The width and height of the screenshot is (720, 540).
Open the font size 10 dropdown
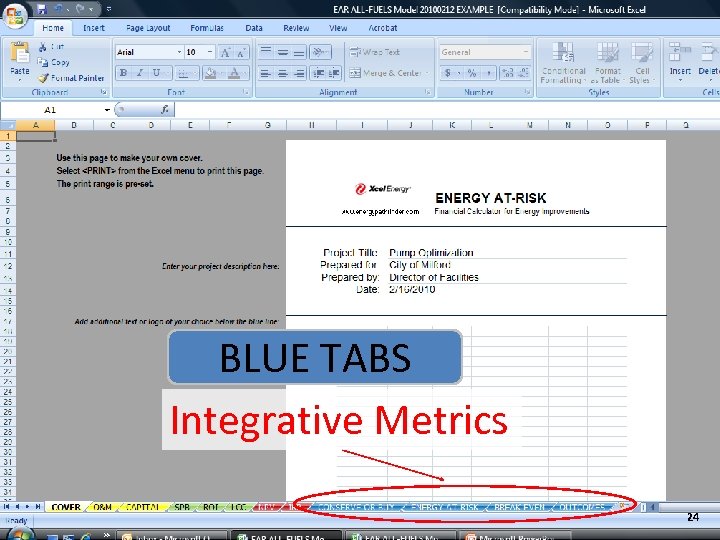[x=210, y=52]
